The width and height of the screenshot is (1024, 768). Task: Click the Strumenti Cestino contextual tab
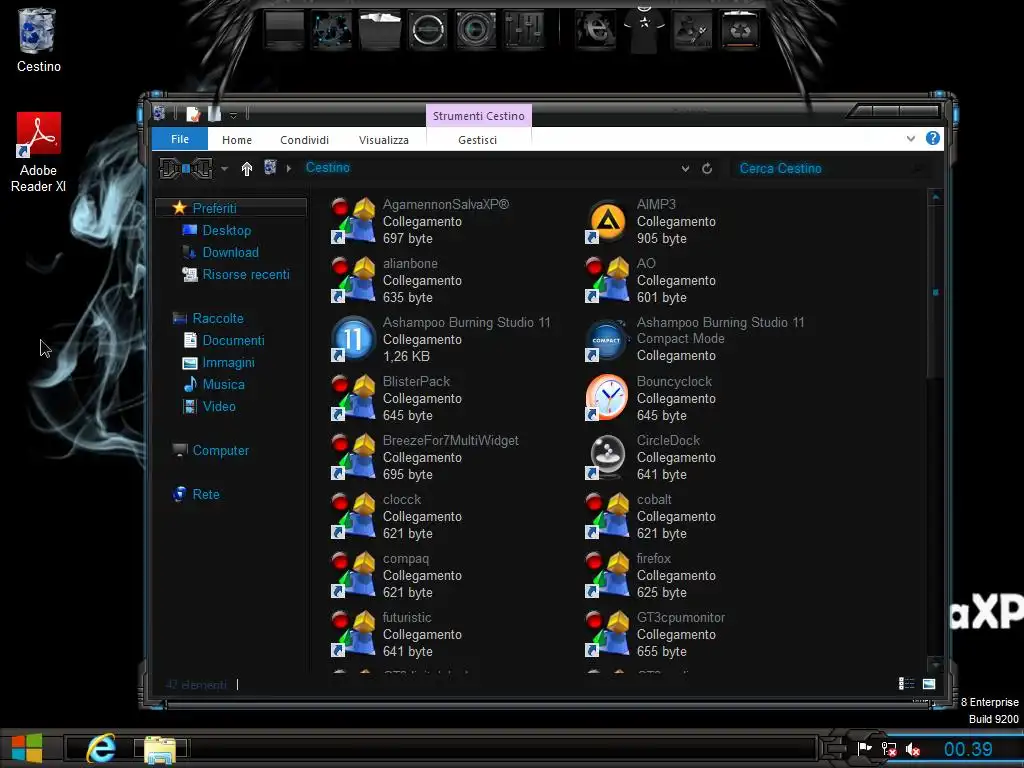[x=479, y=116]
